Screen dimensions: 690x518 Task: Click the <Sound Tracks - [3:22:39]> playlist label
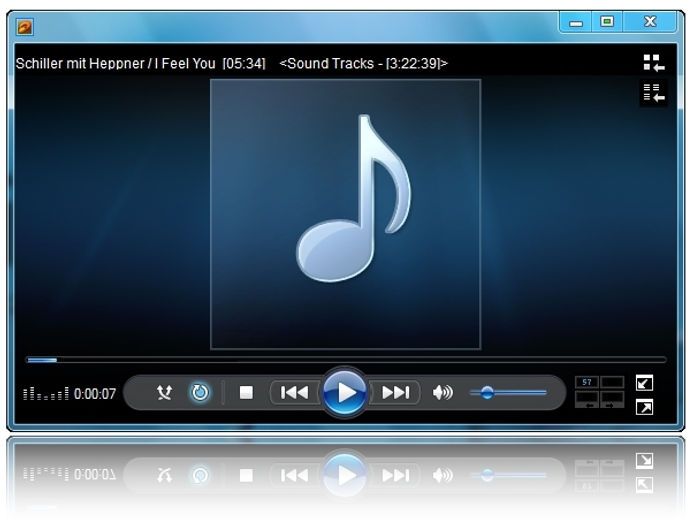(x=363, y=64)
